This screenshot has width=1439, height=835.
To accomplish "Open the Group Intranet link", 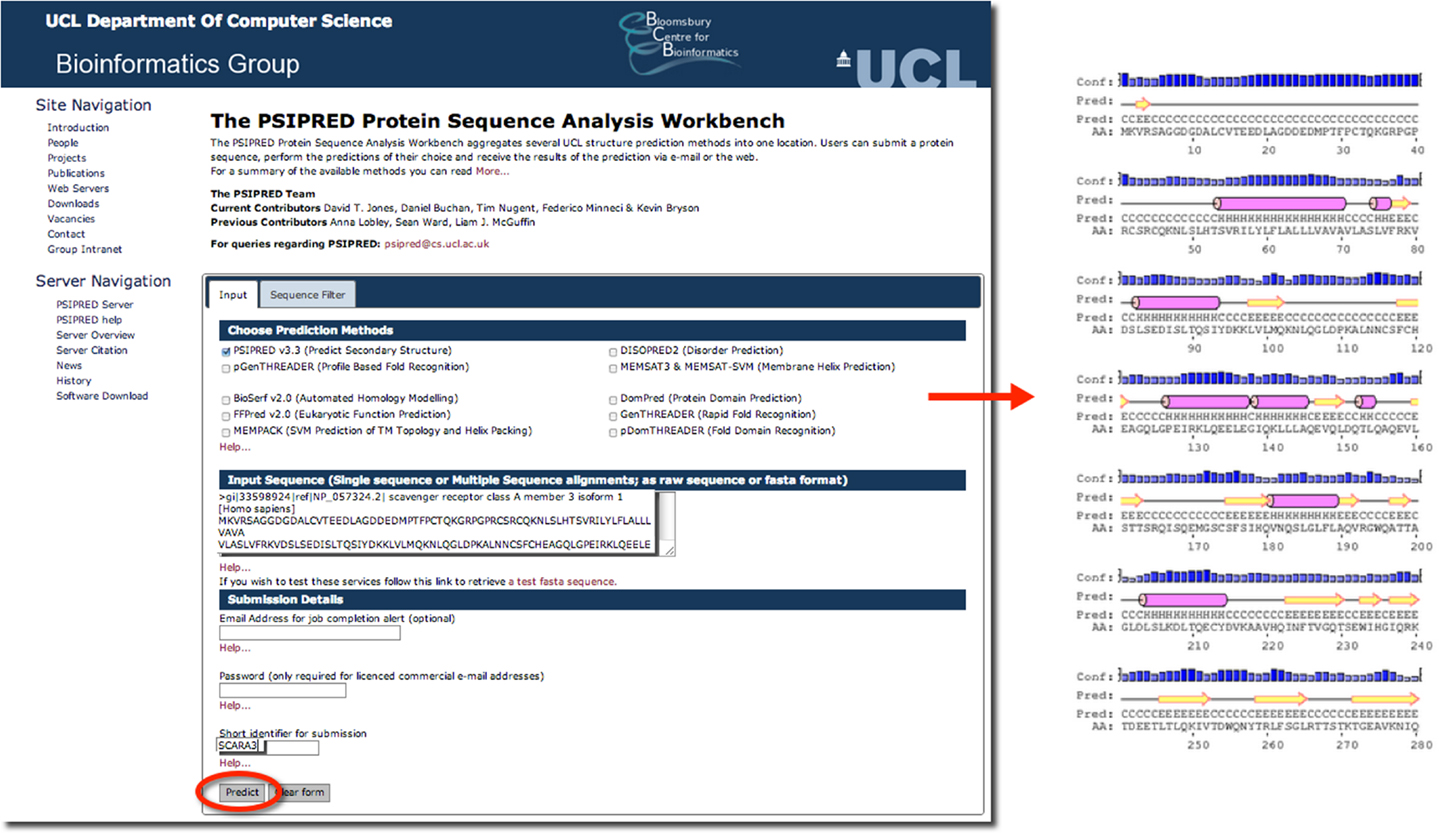I will point(84,249).
